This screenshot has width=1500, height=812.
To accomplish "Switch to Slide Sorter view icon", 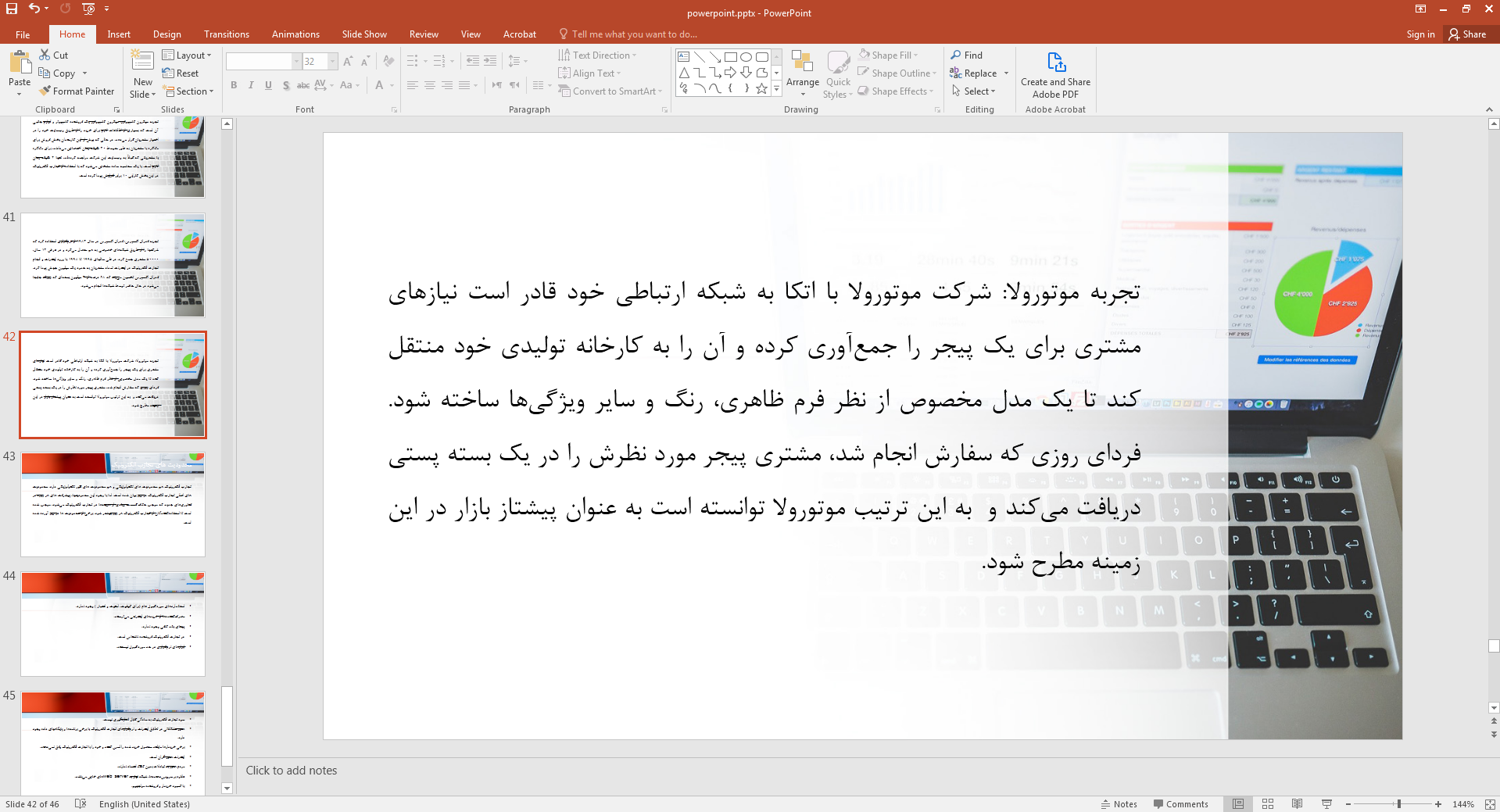I will point(1268,803).
